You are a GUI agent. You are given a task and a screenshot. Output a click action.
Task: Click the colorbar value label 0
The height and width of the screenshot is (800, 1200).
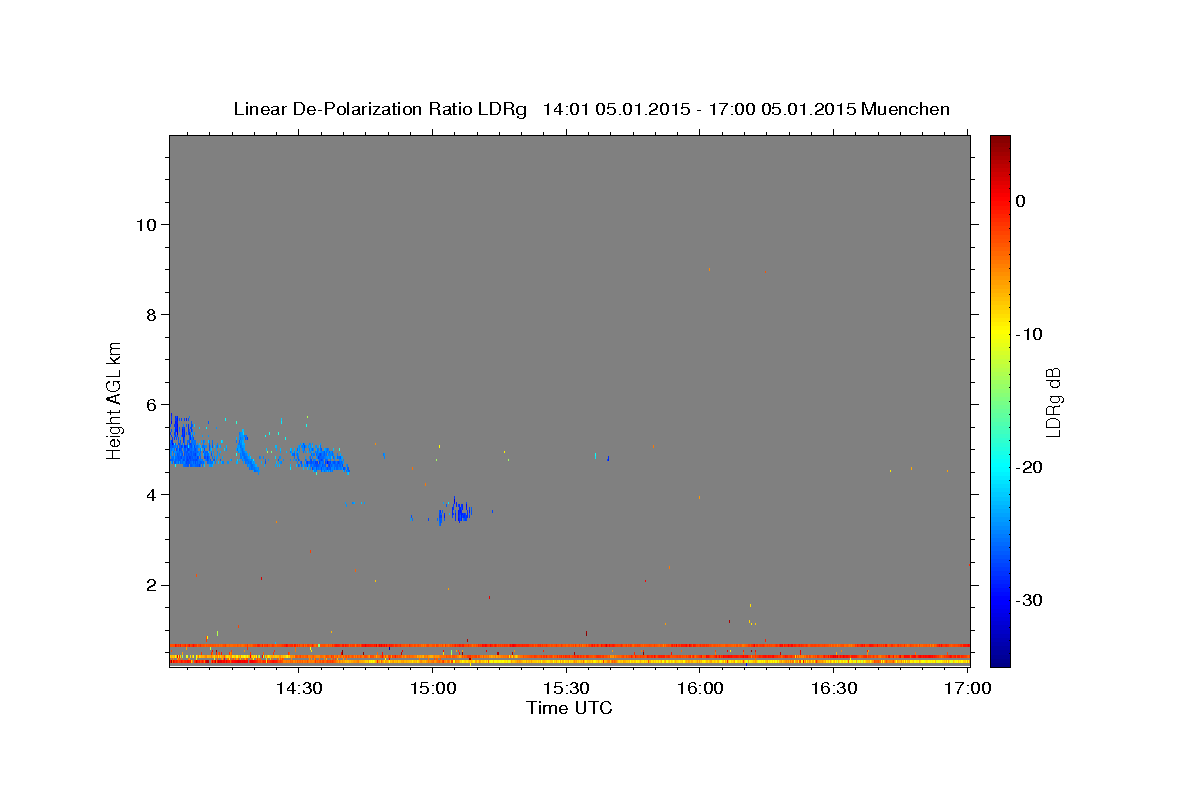(1021, 201)
